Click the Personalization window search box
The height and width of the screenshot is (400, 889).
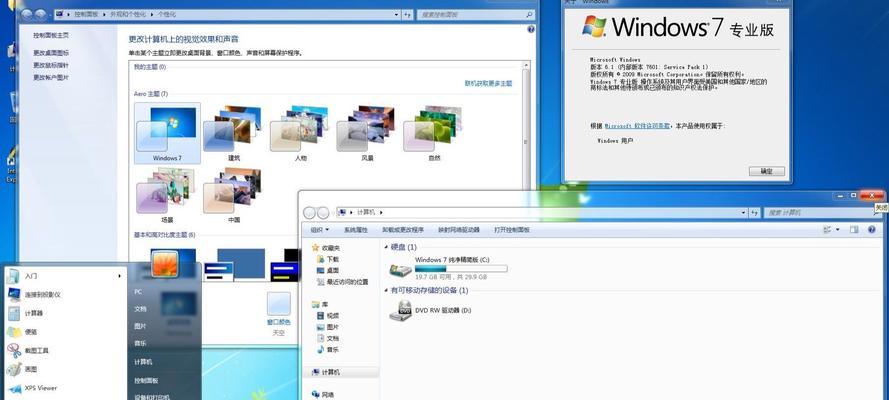point(476,15)
